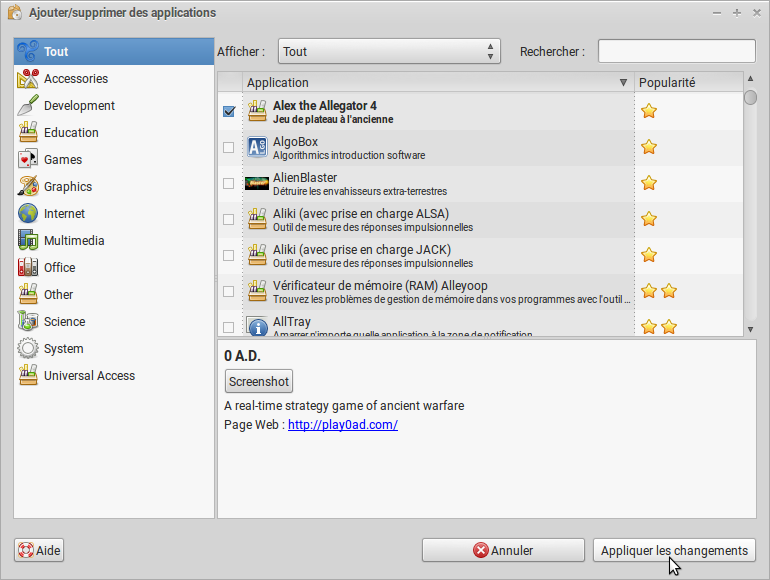Check the Aliki JACK checkbox
The height and width of the screenshot is (580, 770).
(x=228, y=255)
